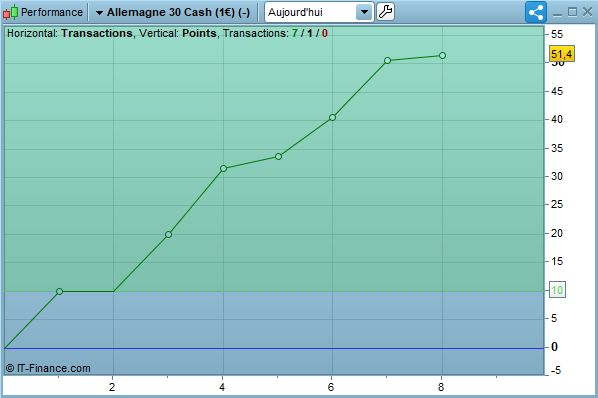The height and width of the screenshot is (398, 598).
Task: Click the candlestick Performance icon
Action: [x=11, y=12]
